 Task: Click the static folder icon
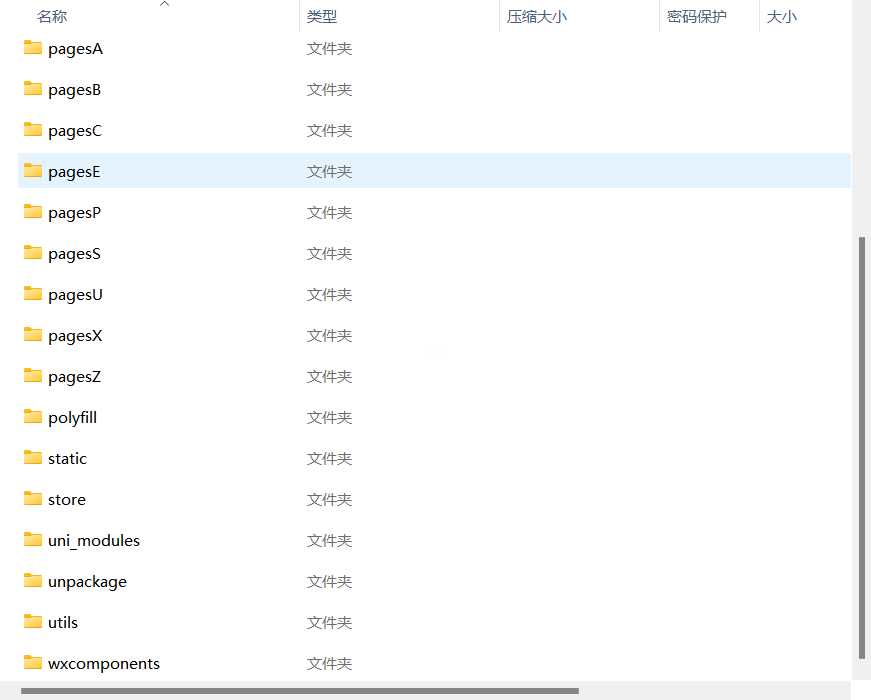(33, 458)
